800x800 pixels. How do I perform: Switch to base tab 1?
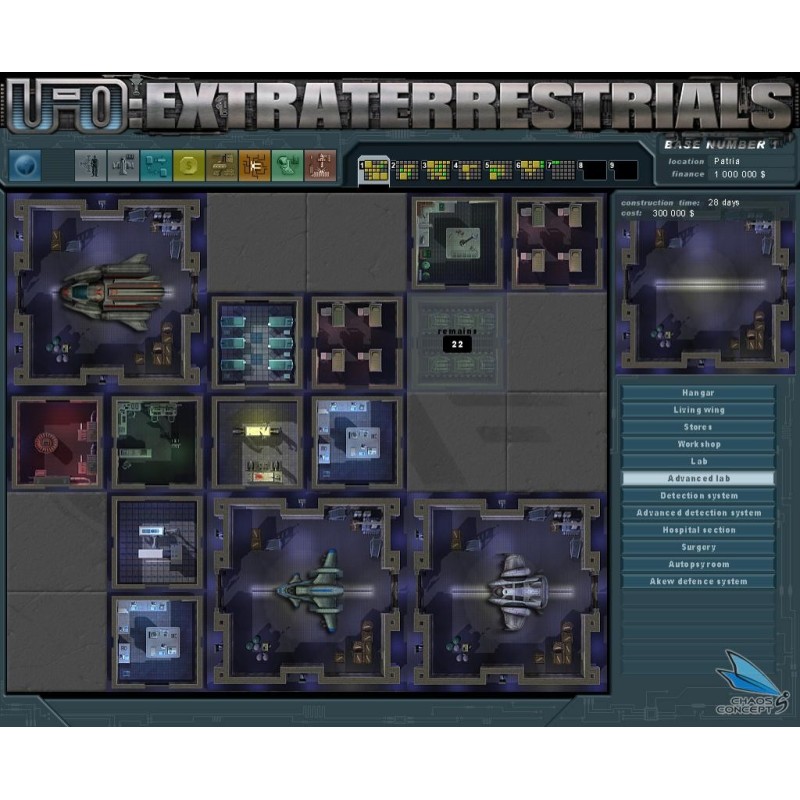[x=374, y=169]
